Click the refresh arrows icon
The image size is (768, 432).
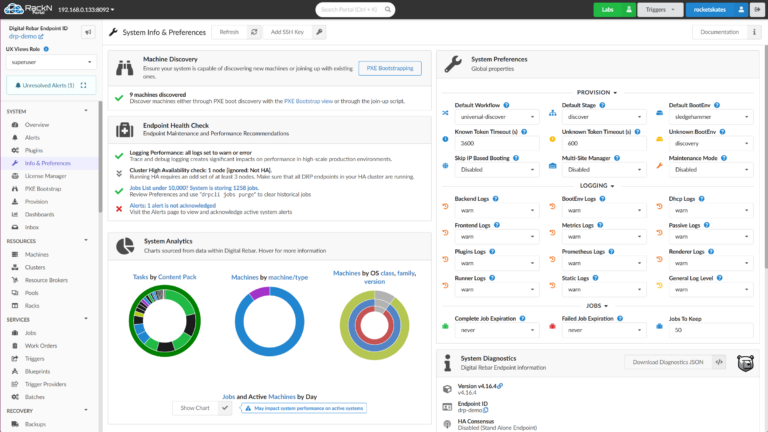click(254, 32)
